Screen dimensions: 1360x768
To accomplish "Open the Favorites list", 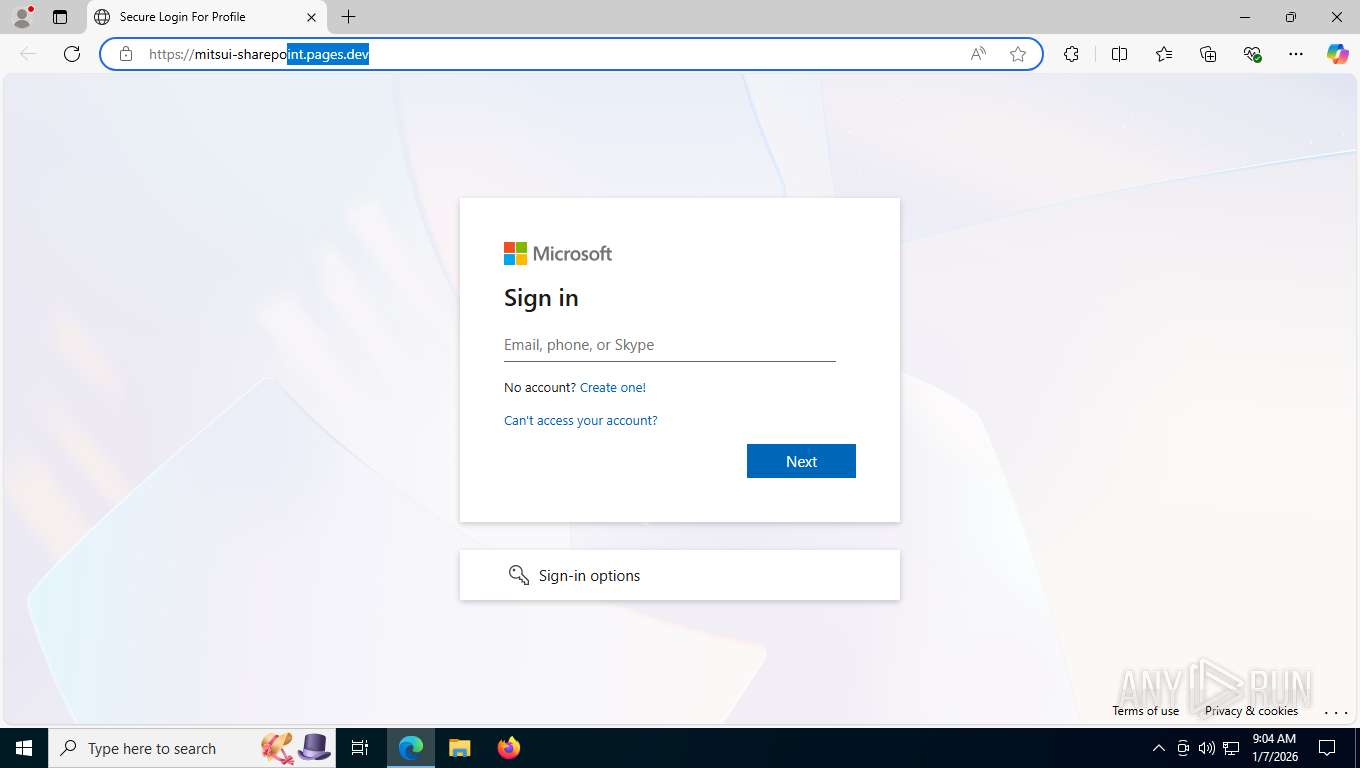I will (x=1164, y=54).
